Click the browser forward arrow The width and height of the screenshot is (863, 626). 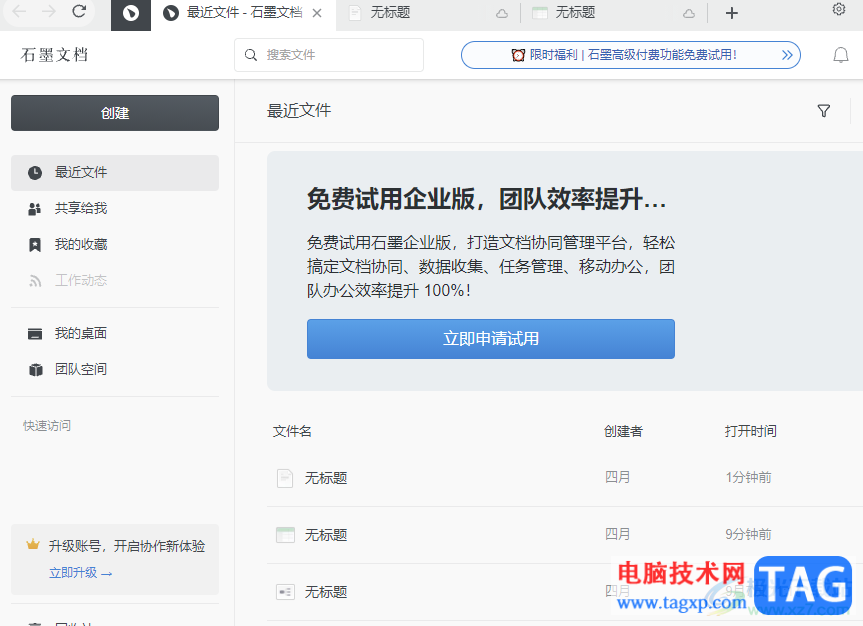[x=49, y=12]
